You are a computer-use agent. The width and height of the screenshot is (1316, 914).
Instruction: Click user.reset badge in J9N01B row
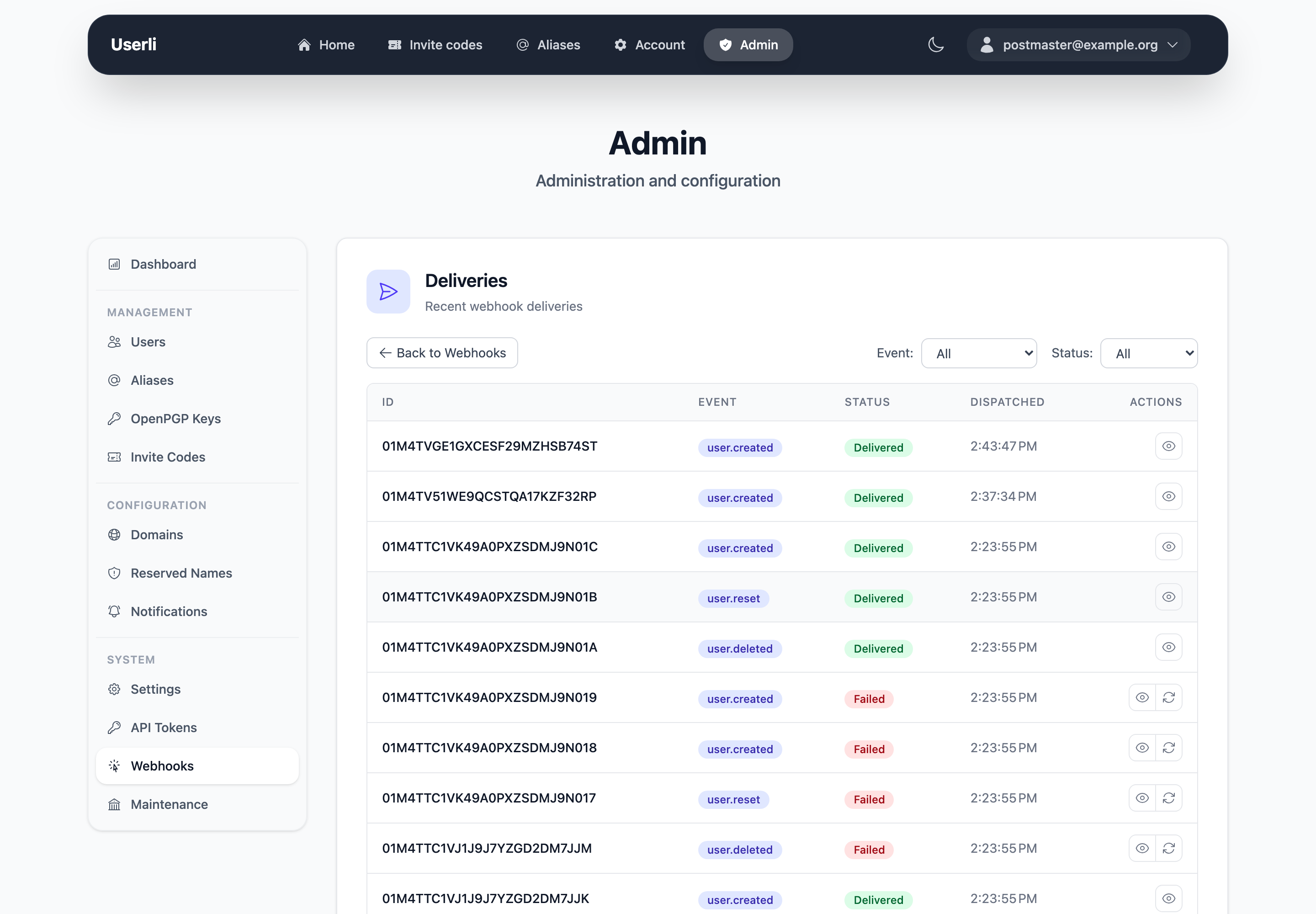[x=733, y=599]
